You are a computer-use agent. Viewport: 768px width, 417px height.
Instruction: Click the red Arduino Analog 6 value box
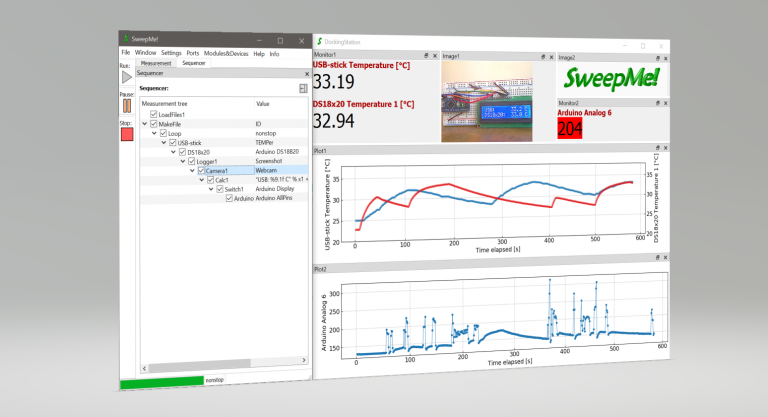point(570,128)
